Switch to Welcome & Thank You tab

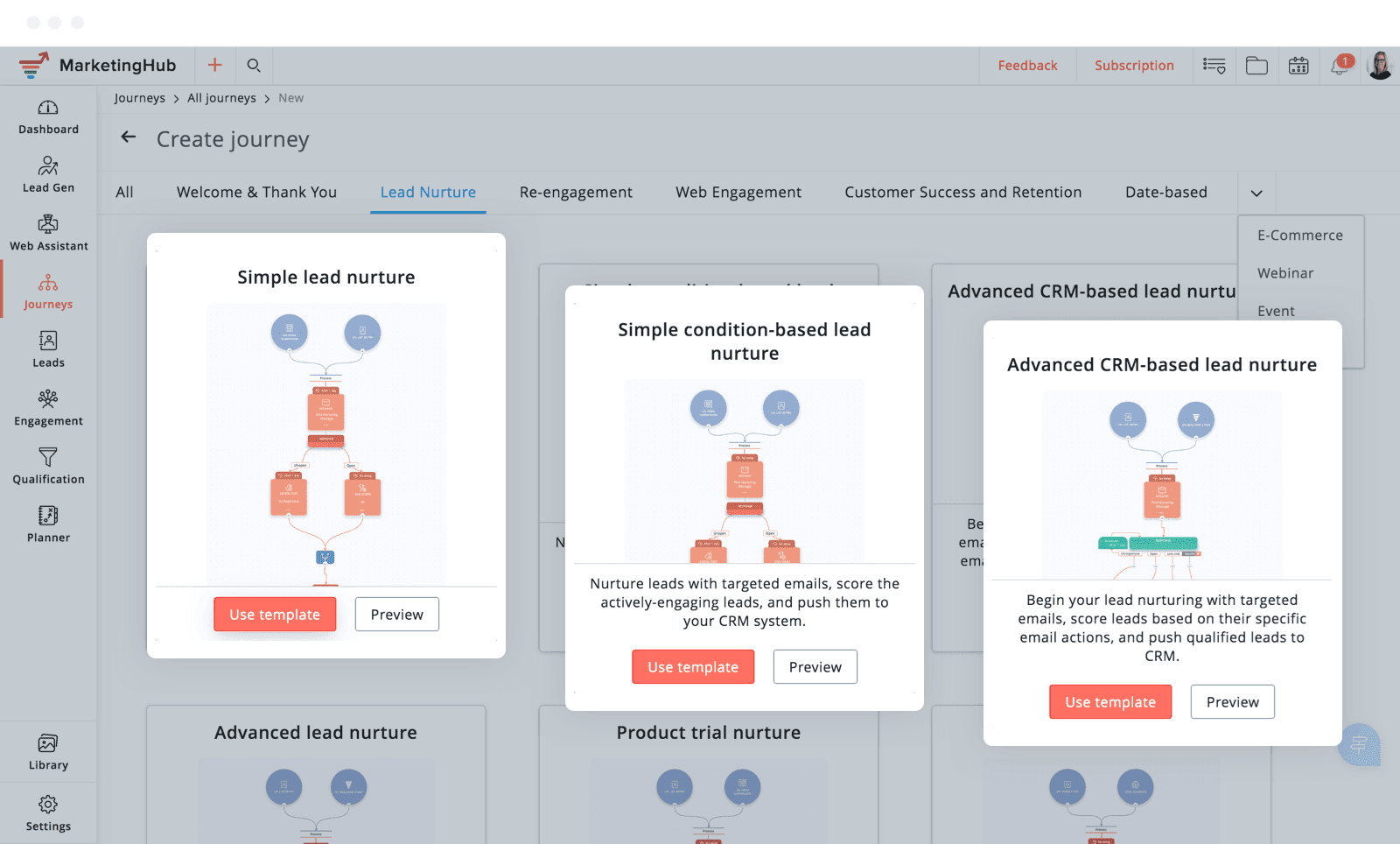[x=256, y=193]
